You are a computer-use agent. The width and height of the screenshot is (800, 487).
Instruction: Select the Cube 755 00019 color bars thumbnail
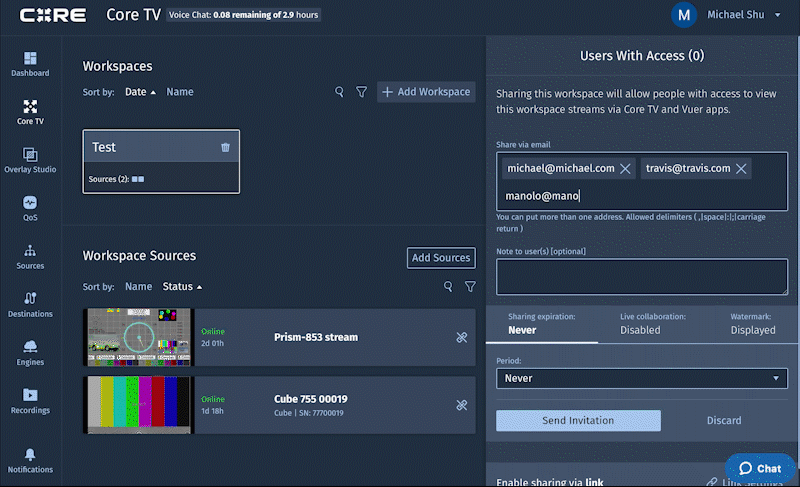click(138, 405)
